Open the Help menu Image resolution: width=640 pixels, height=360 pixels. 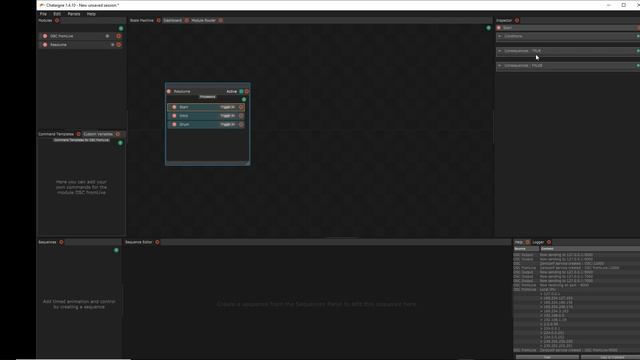91,14
